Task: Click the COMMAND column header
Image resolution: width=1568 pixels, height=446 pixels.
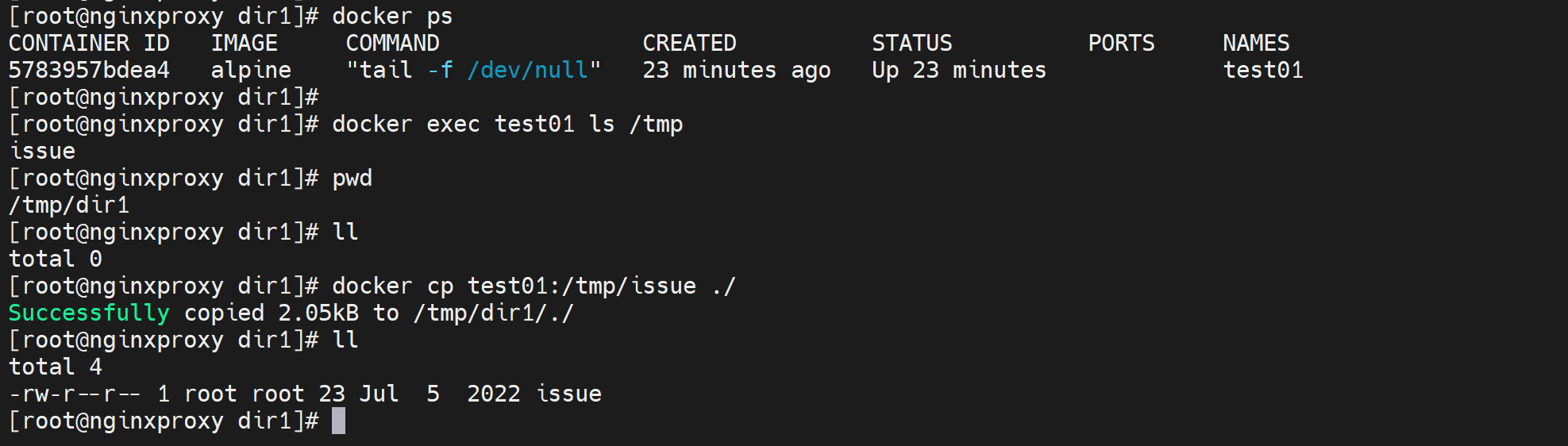Action: 392,43
